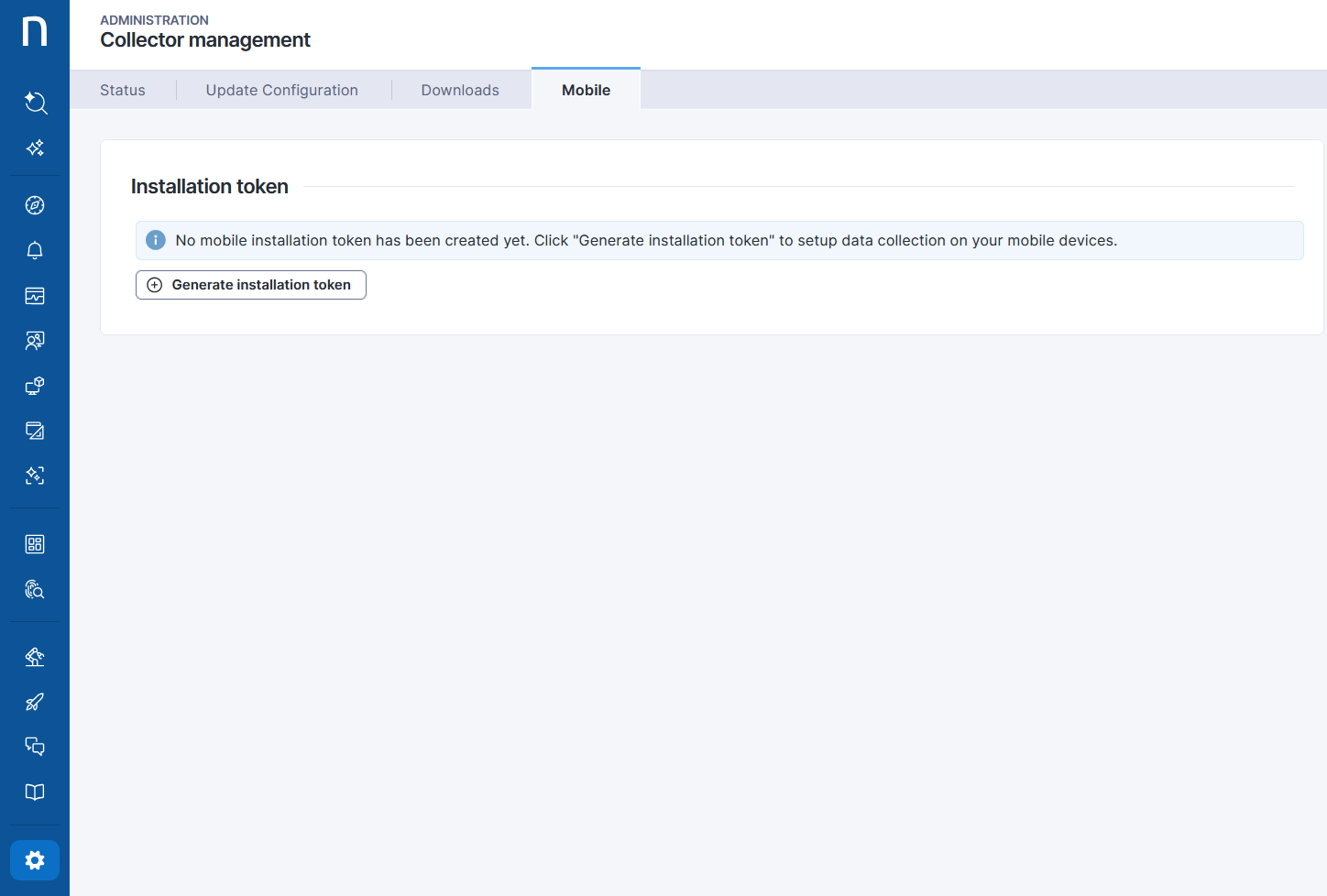
Task: Open the AI sparkles assistant icon
Action: click(35, 148)
